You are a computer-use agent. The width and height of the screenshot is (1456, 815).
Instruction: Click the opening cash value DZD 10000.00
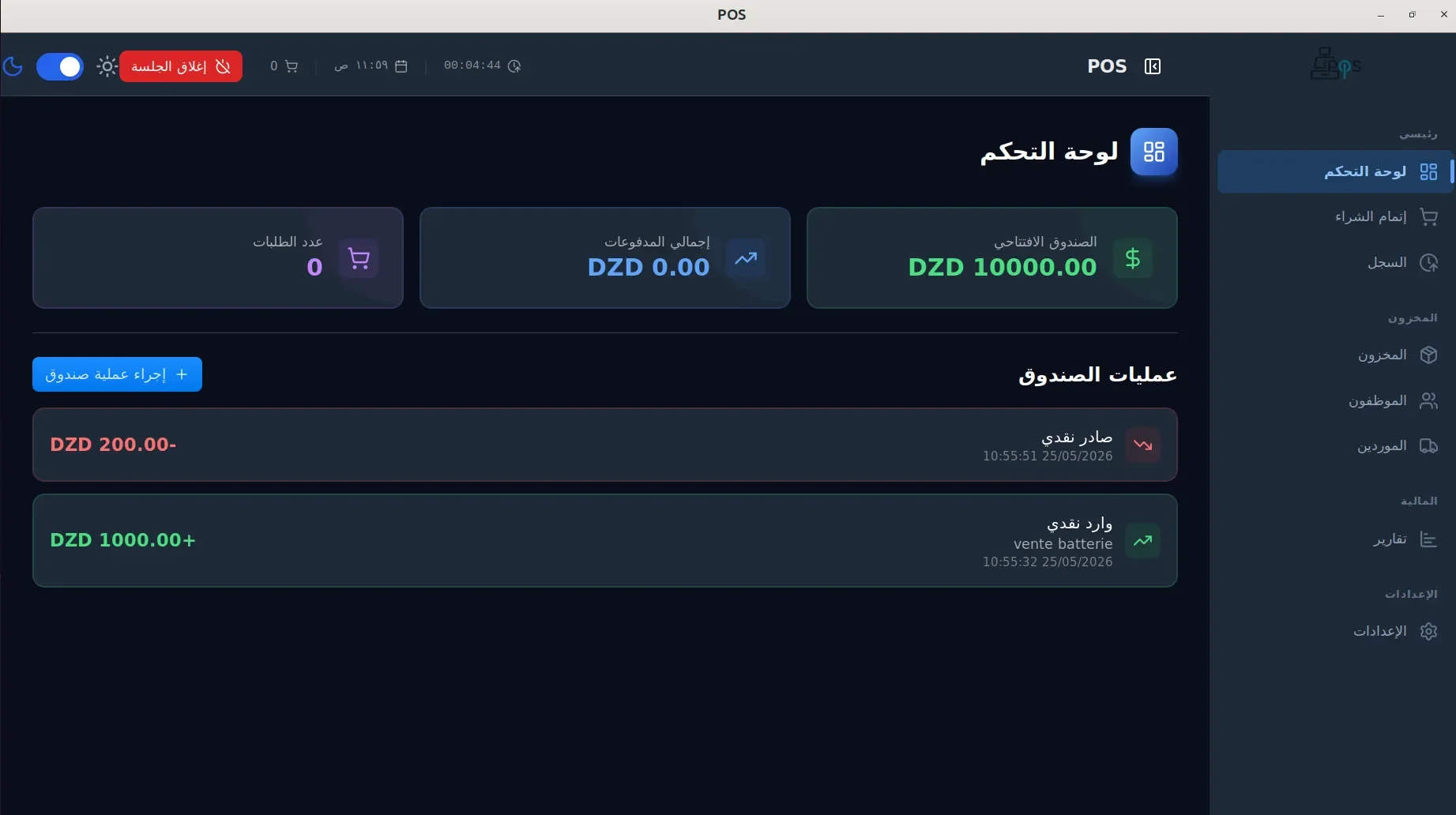[1003, 267]
